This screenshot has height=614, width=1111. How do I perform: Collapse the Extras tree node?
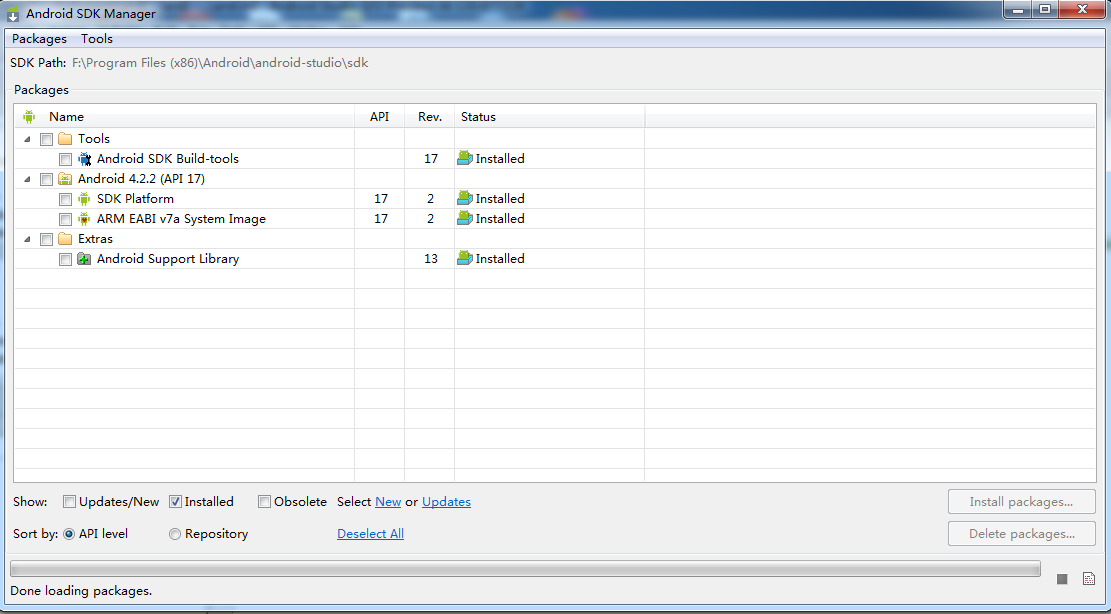coord(27,239)
